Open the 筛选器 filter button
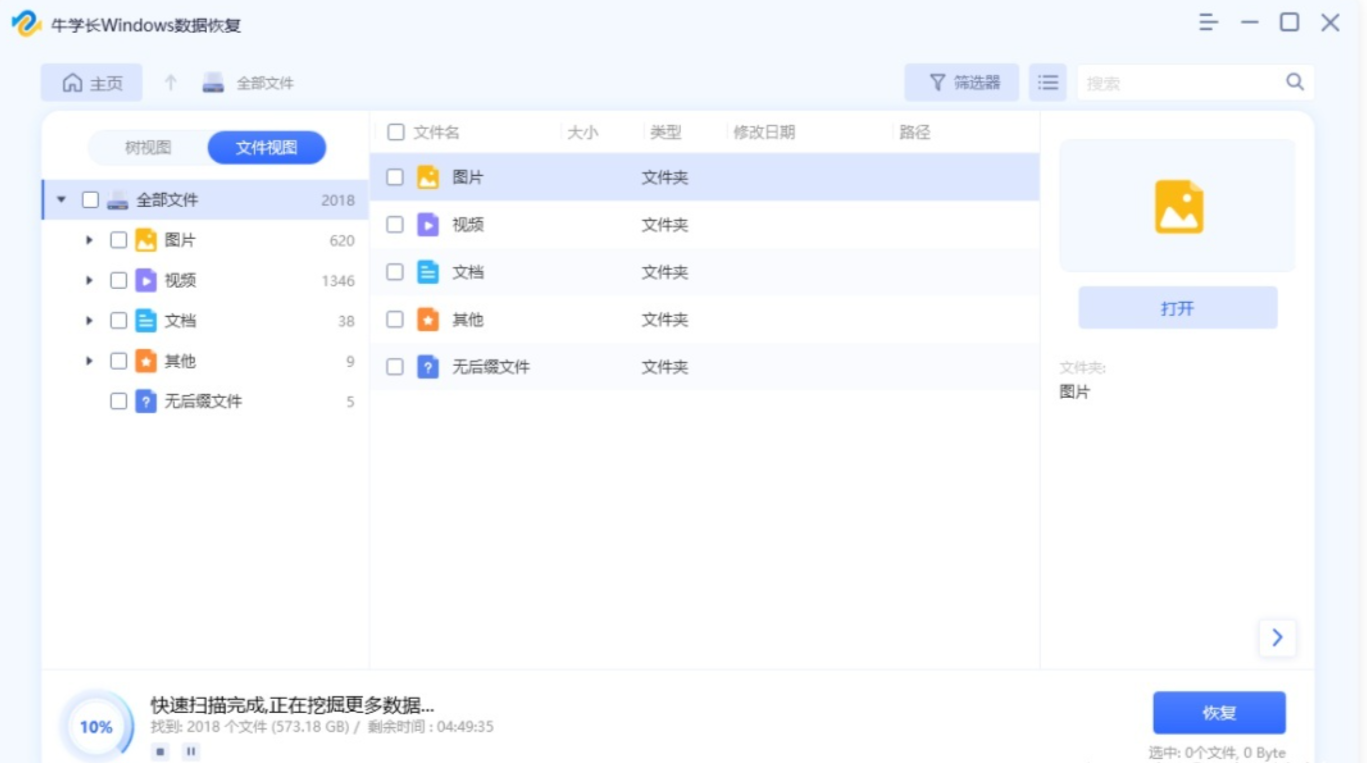This screenshot has width=1367, height=763. [x=962, y=83]
